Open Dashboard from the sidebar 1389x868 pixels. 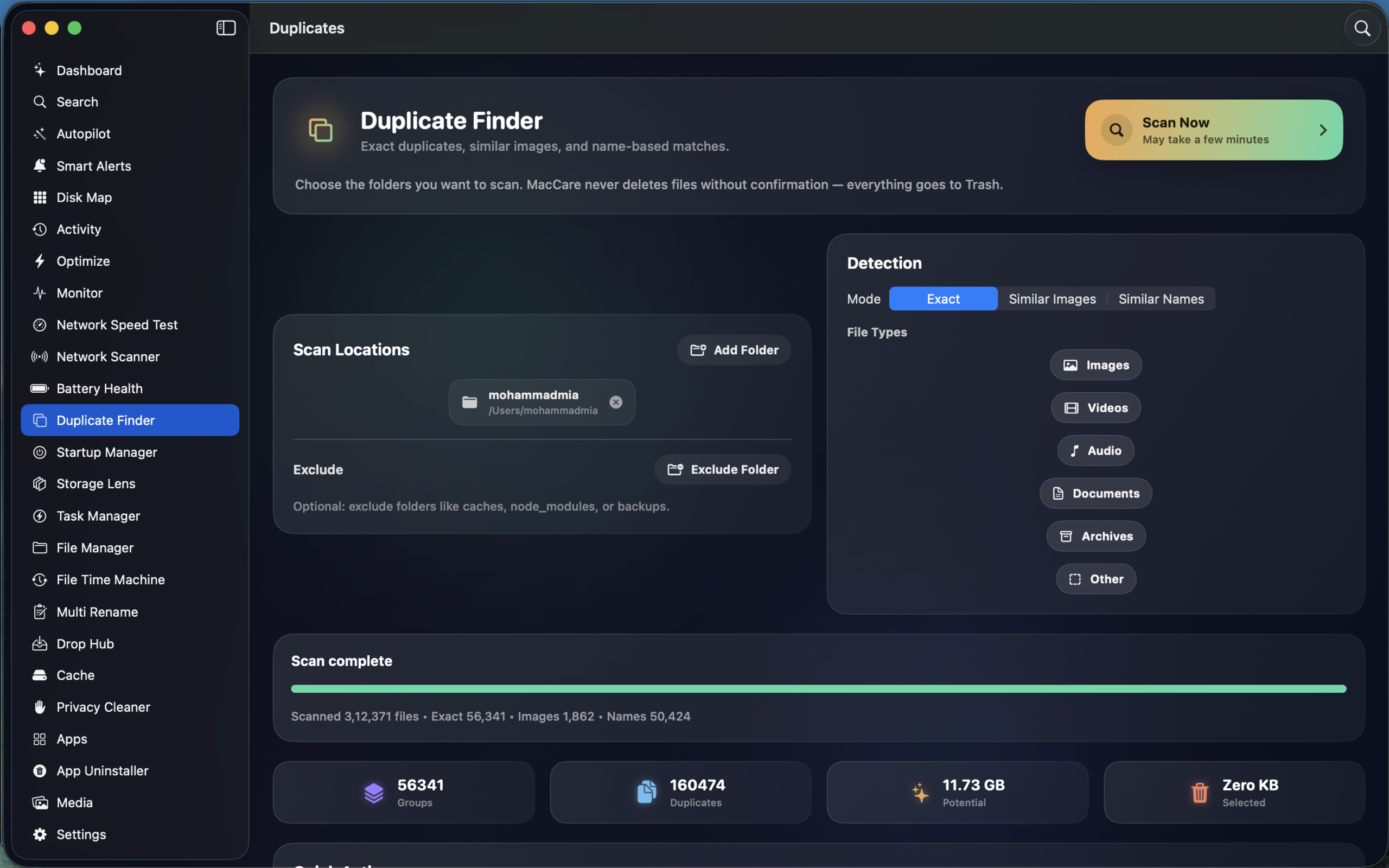coord(130,70)
